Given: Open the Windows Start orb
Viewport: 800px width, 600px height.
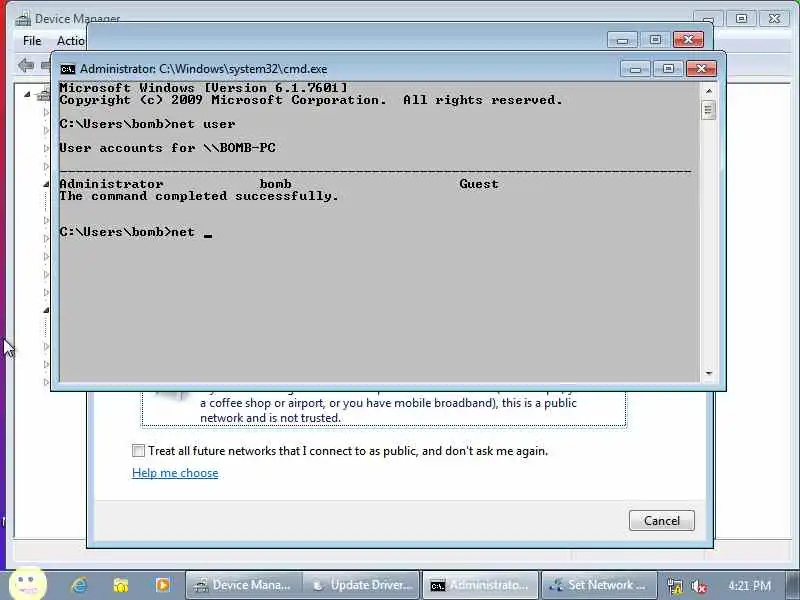Looking at the screenshot, I should click(x=28, y=584).
